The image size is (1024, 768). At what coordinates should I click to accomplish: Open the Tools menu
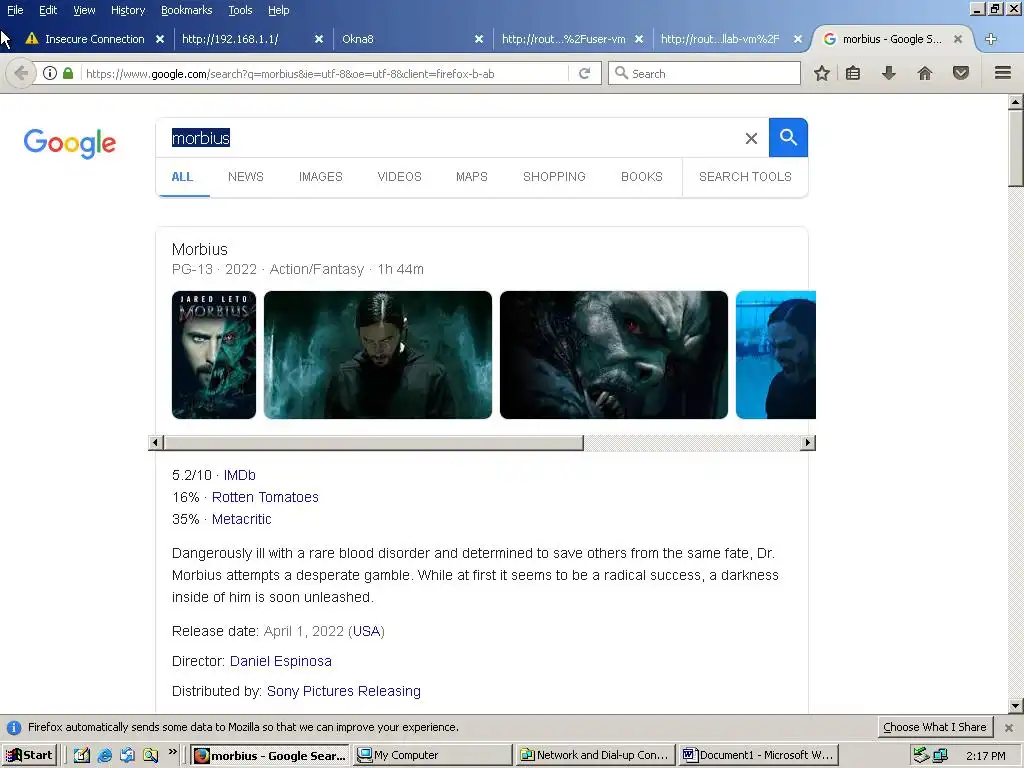coord(240,10)
